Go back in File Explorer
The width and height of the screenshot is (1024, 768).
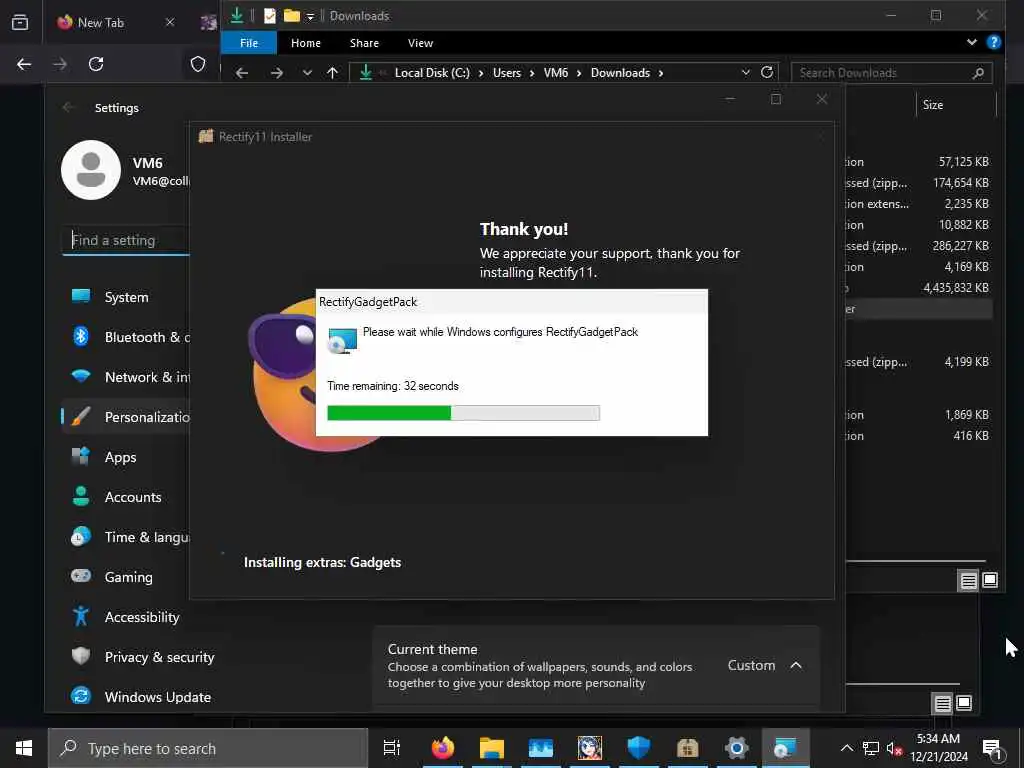242,72
